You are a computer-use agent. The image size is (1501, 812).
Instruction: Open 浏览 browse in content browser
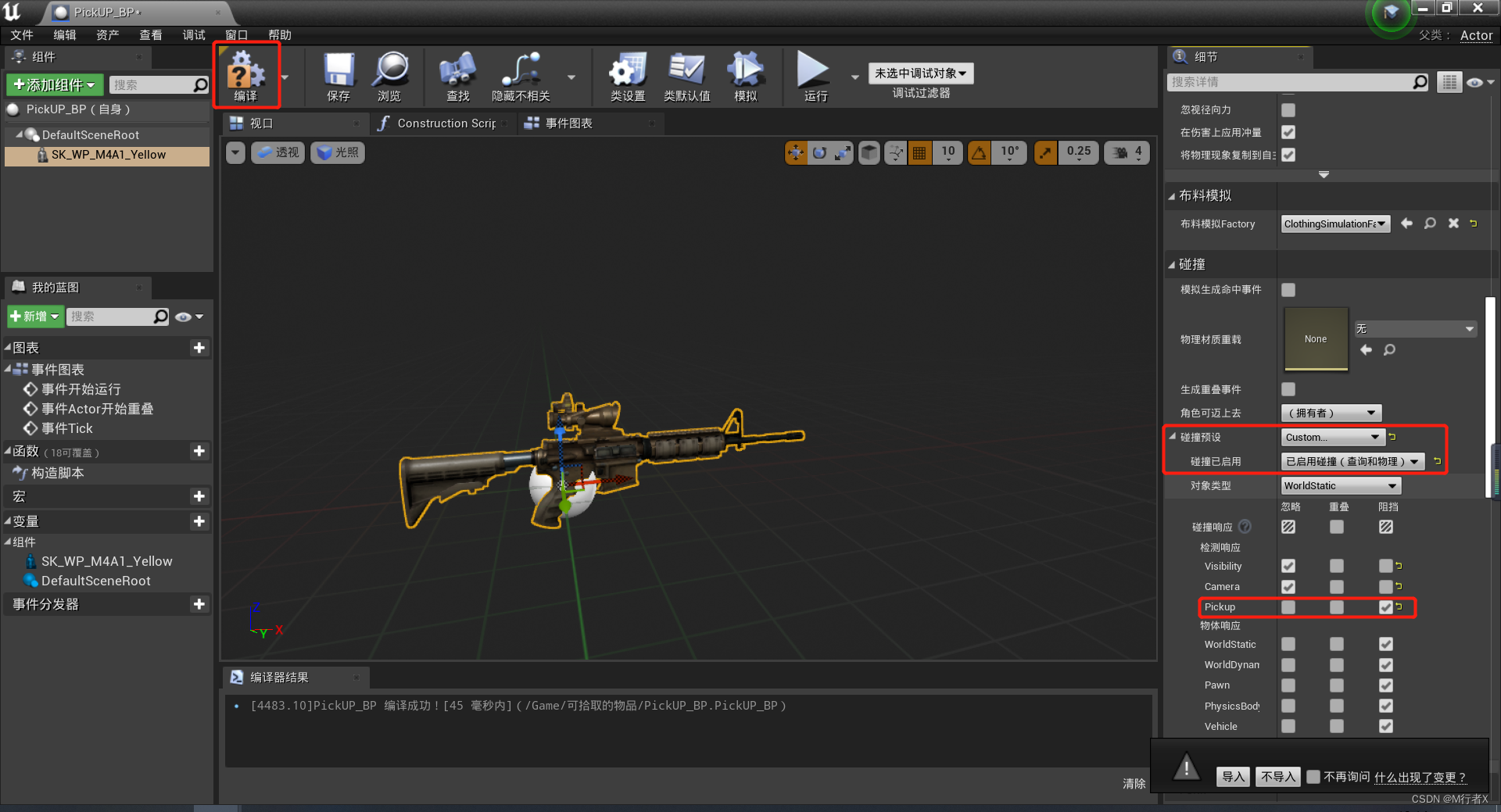click(389, 76)
